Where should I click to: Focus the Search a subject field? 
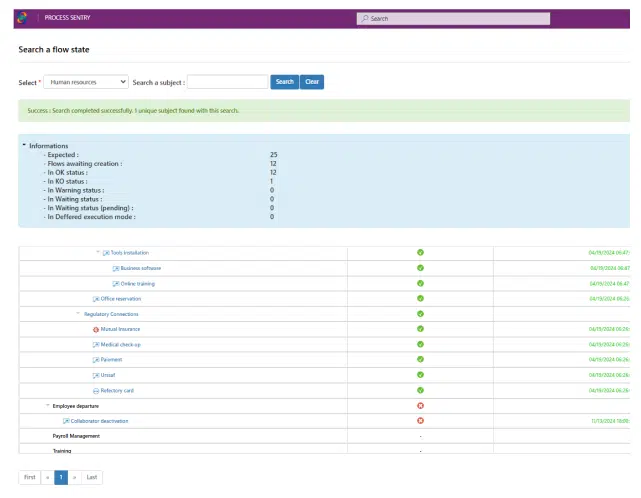tap(227, 82)
